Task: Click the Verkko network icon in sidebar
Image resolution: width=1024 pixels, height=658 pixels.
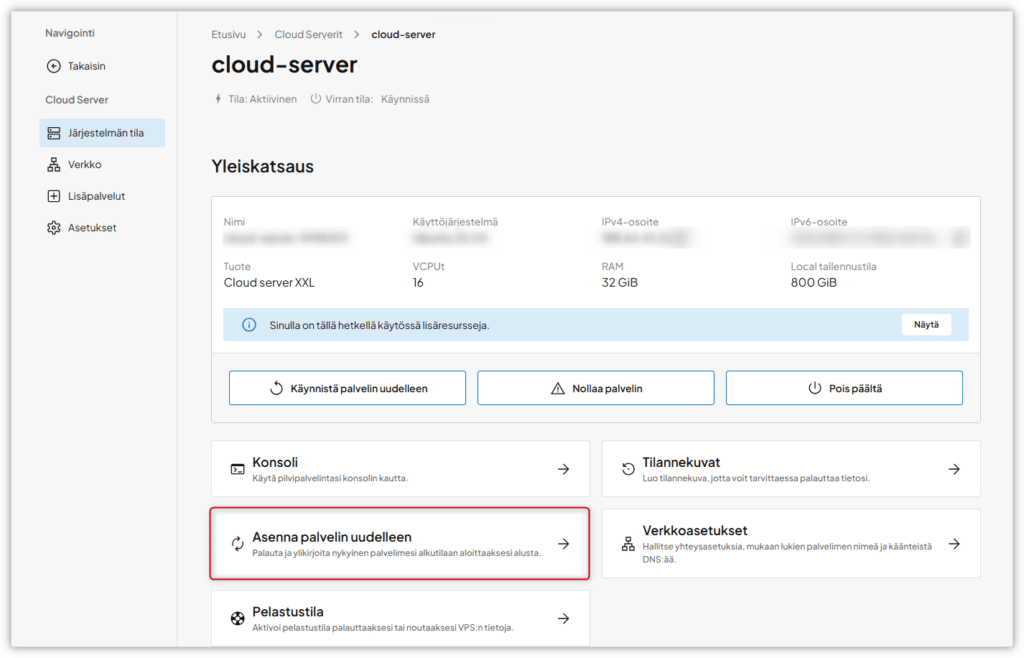Action: click(54, 165)
